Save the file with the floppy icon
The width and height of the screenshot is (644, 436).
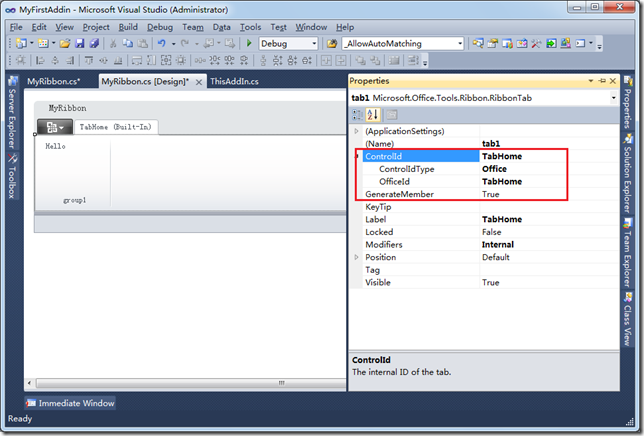coord(80,43)
